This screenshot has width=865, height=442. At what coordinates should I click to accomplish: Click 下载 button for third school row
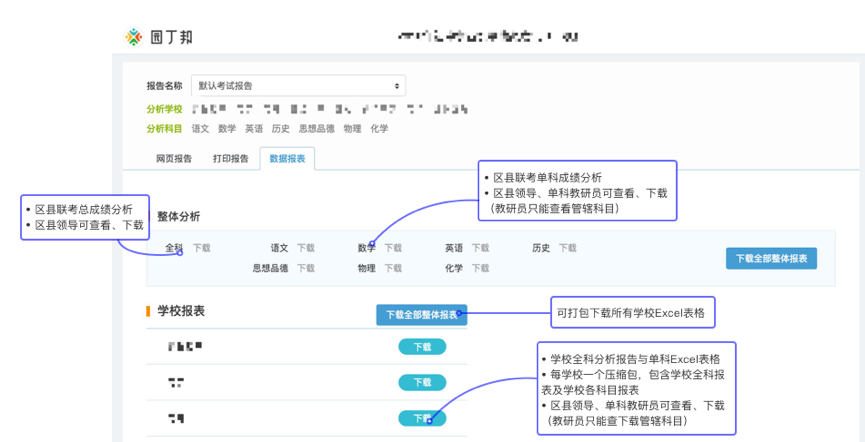[x=422, y=418]
